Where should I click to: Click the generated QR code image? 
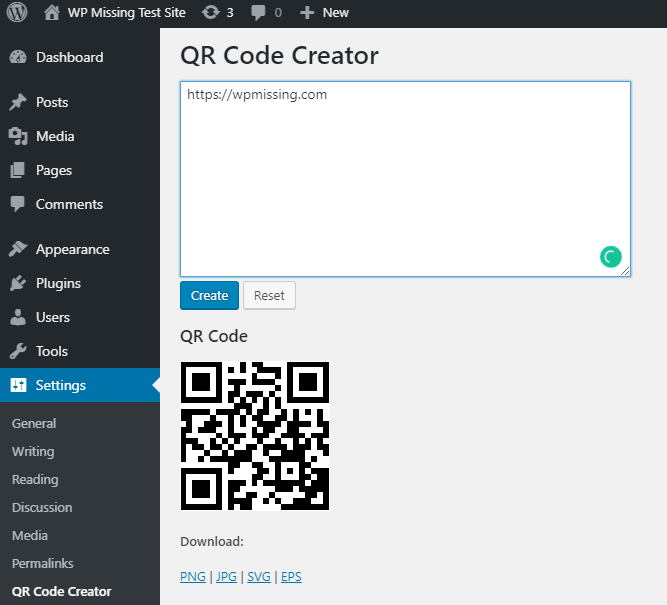coord(255,436)
